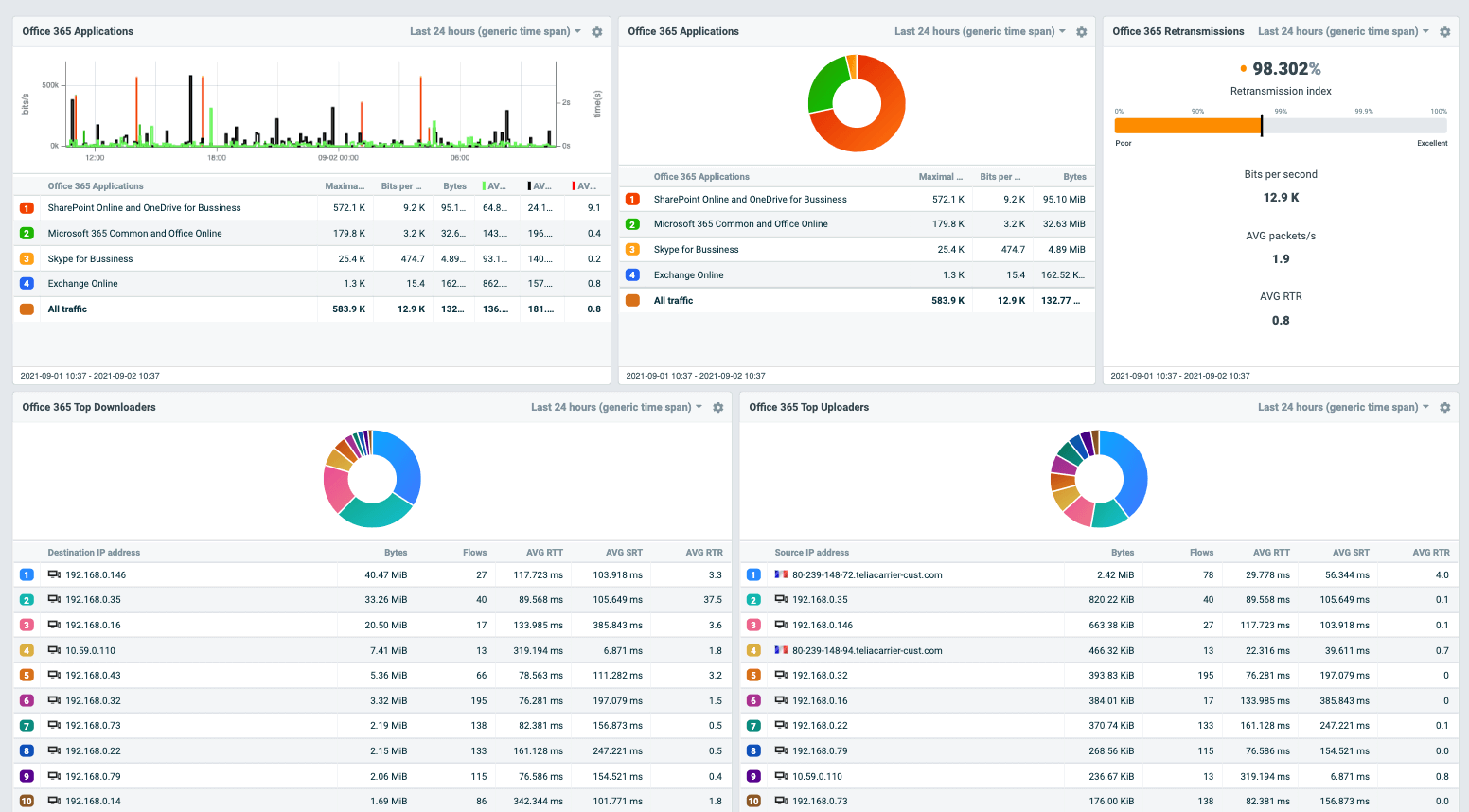
Task: Toggle red series 1 SharePoint Online in line chart table
Action: point(27,208)
